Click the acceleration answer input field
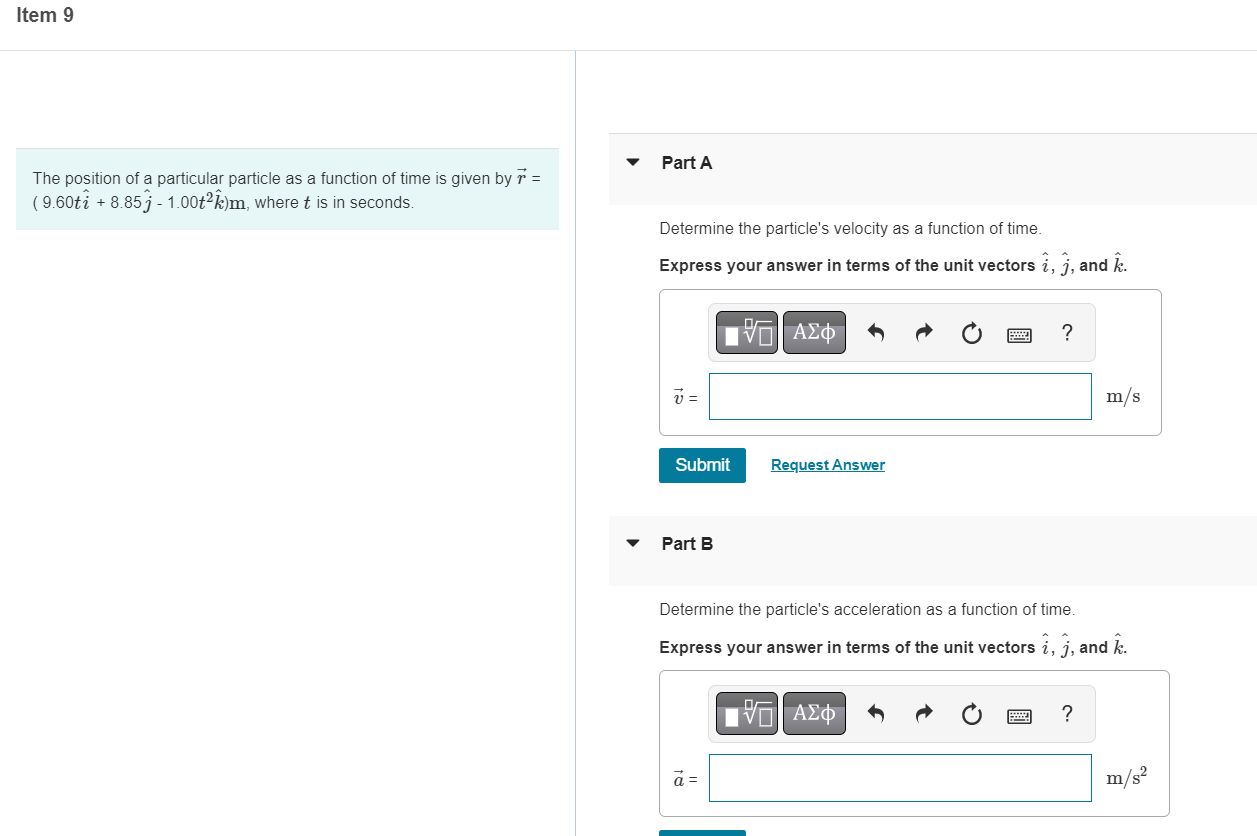The height and width of the screenshot is (836, 1257). pyautogui.click(x=899, y=777)
